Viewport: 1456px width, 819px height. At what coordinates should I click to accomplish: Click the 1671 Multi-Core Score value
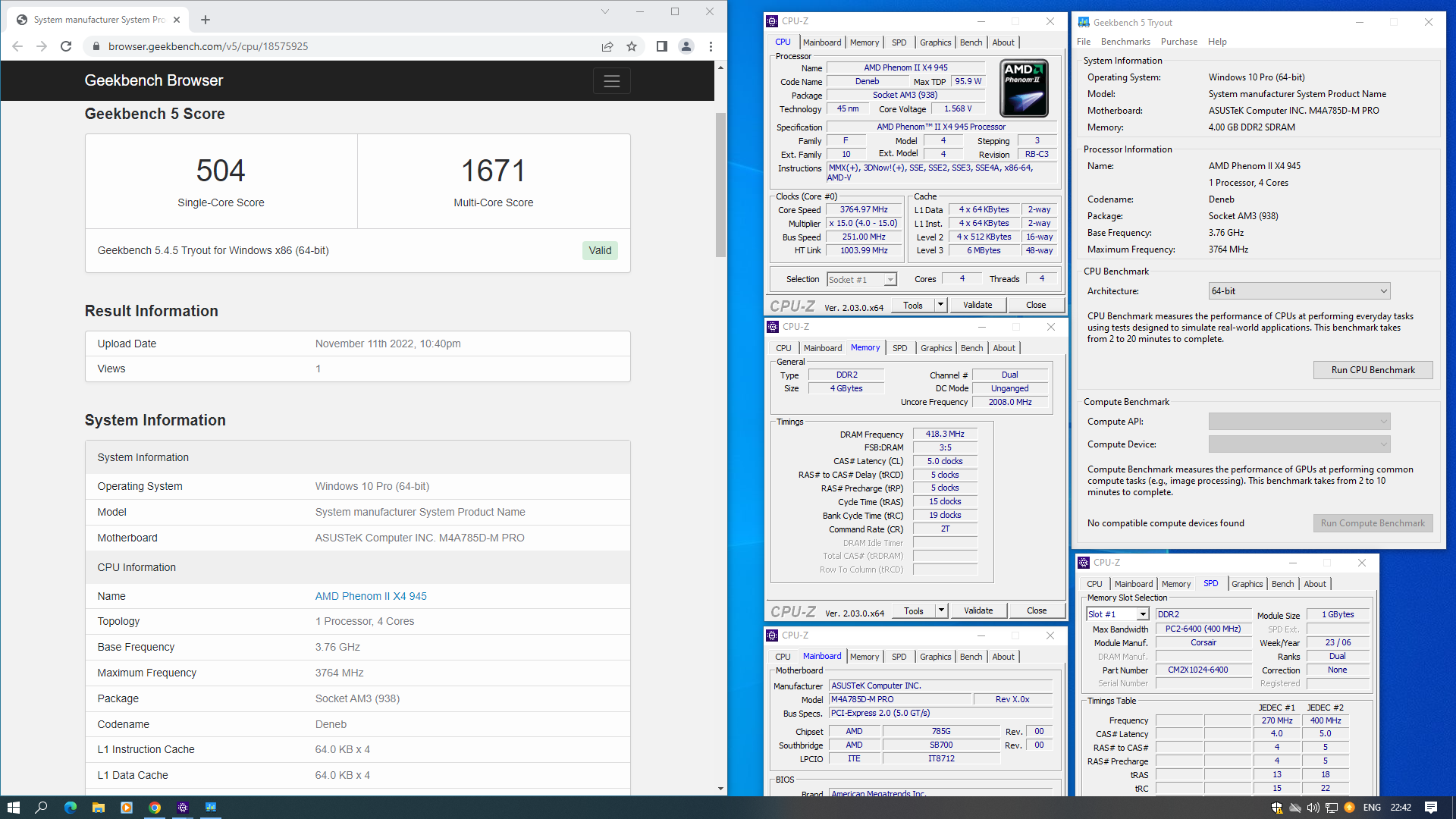point(494,171)
